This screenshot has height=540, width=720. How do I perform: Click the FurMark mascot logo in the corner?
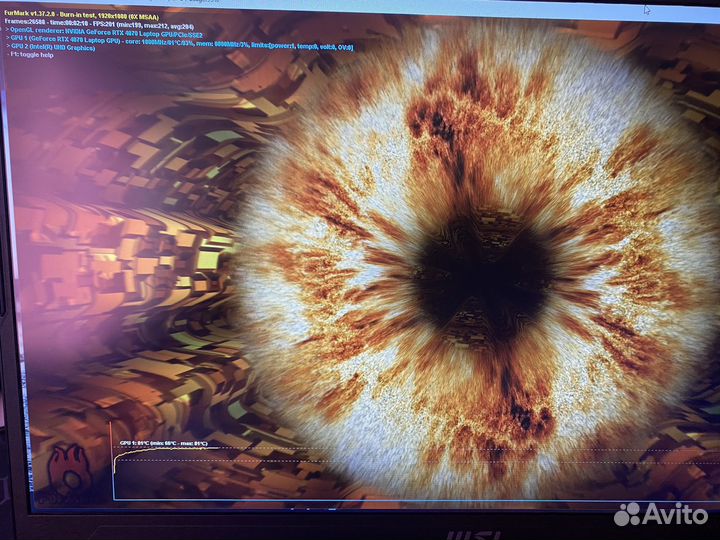[x=67, y=470]
